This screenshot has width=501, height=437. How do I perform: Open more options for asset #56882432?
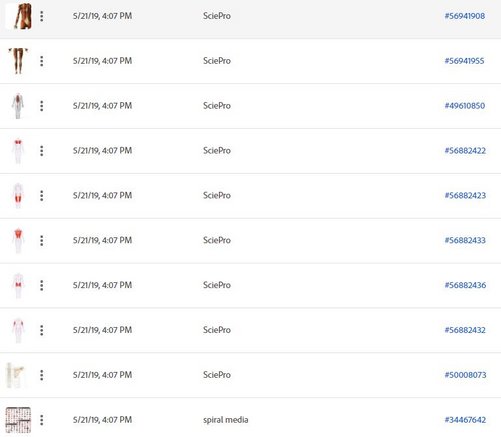42,330
